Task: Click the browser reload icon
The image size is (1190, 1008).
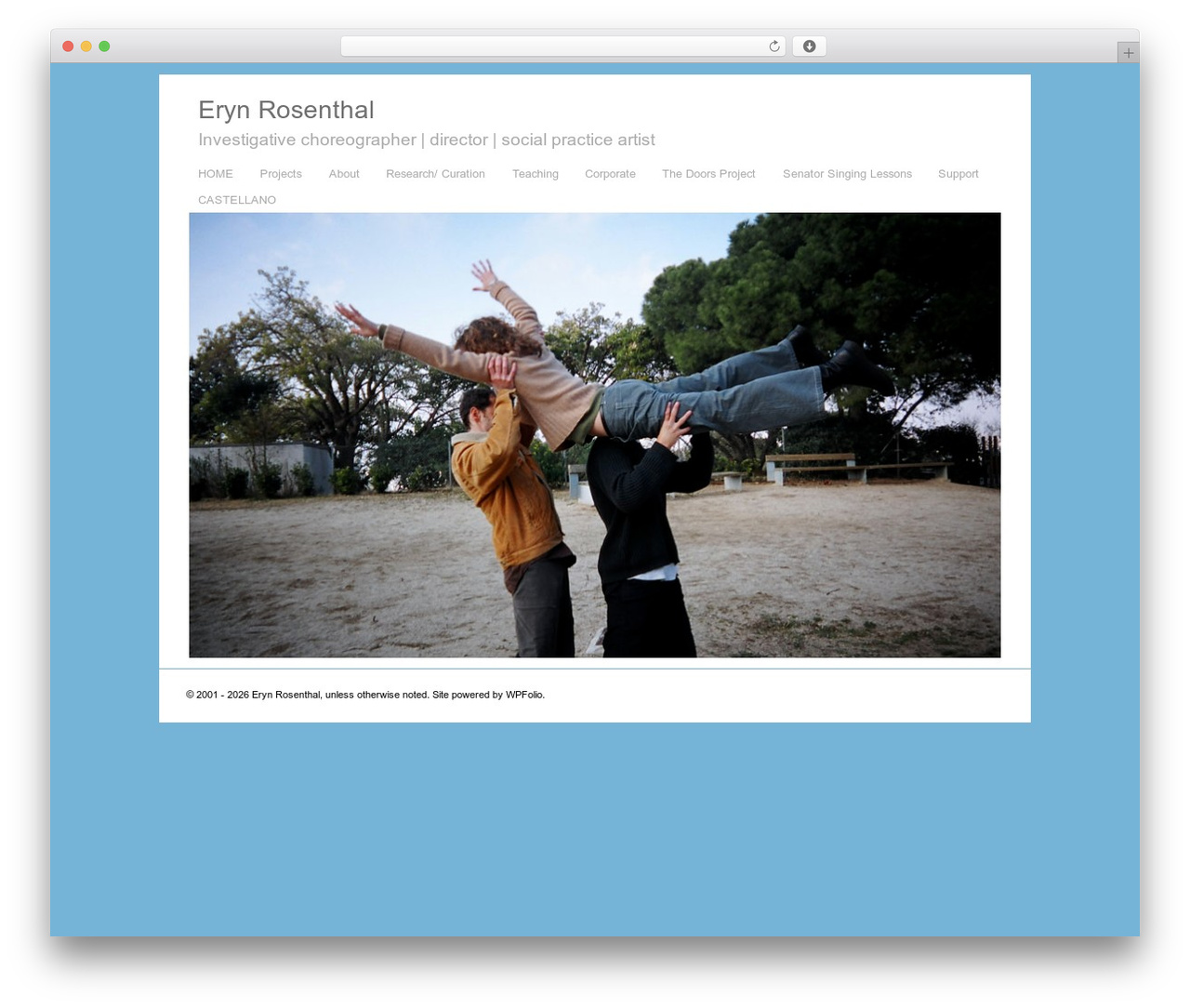Action: 773,46
